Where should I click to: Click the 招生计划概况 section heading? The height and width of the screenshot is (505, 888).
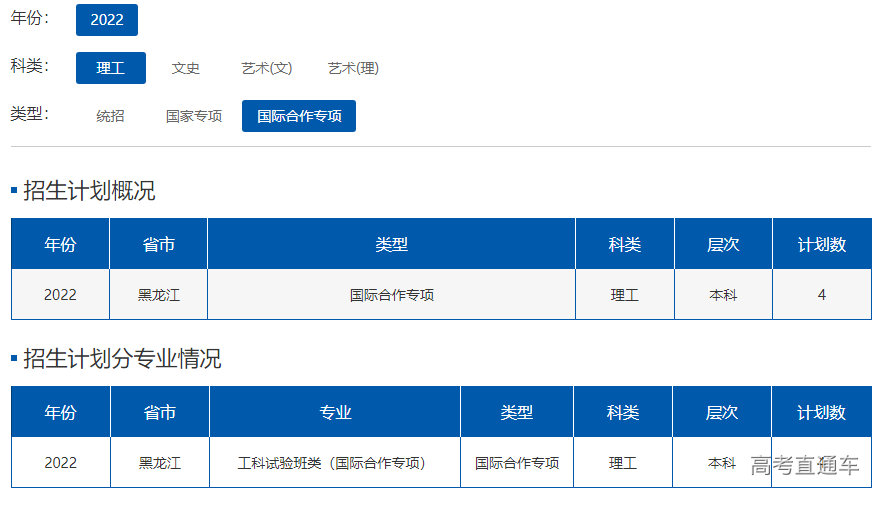[x=89, y=190]
